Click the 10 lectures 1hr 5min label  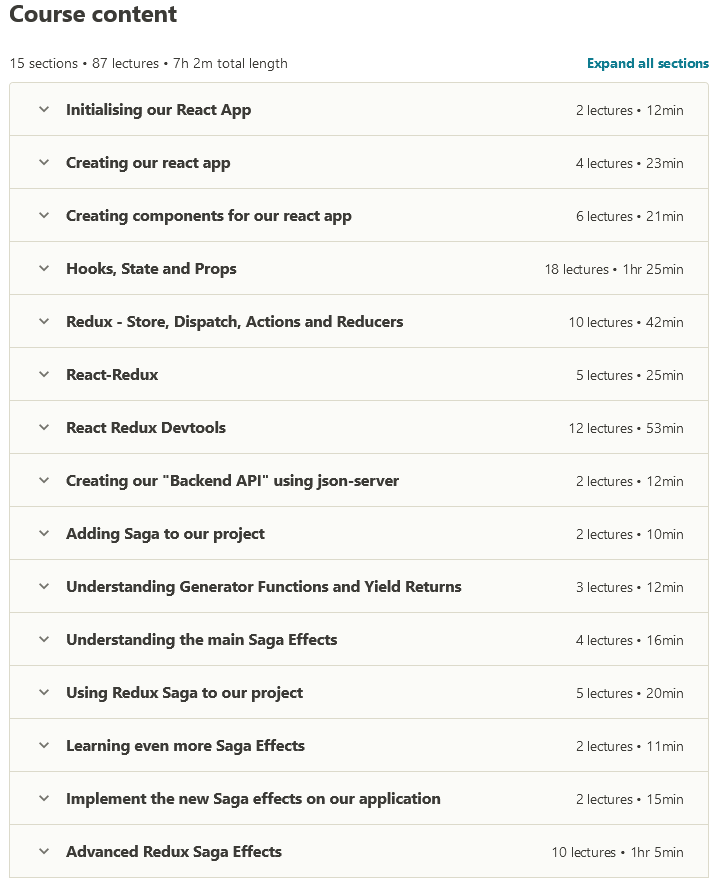(617, 853)
